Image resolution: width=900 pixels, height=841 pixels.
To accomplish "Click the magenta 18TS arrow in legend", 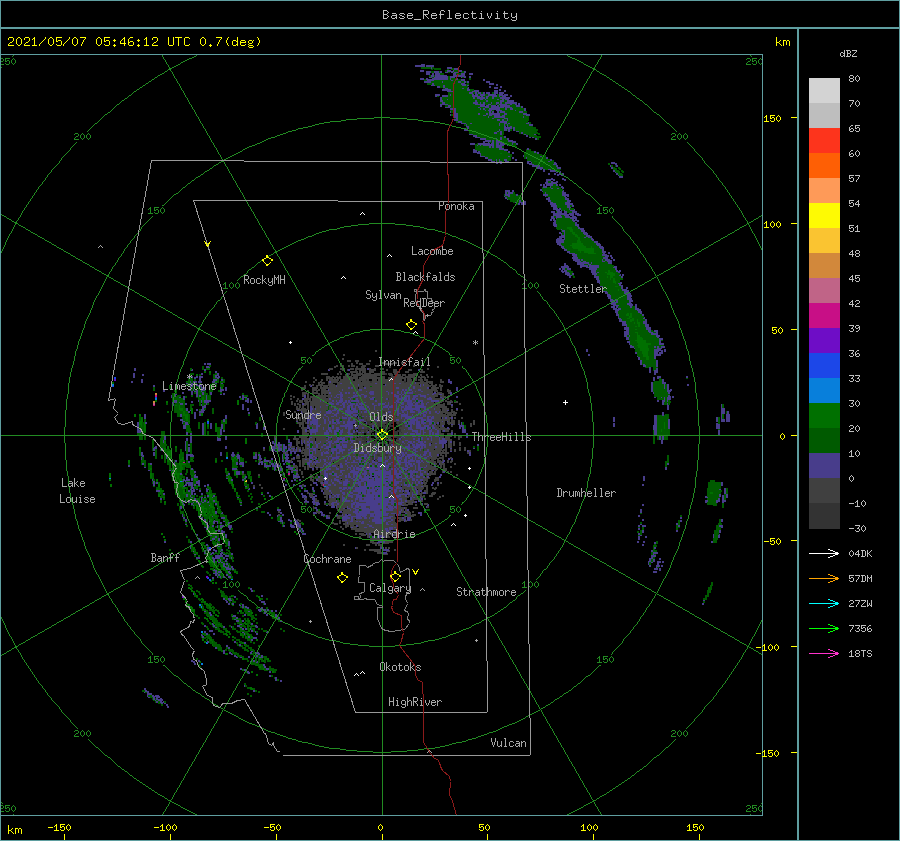I will click(824, 653).
